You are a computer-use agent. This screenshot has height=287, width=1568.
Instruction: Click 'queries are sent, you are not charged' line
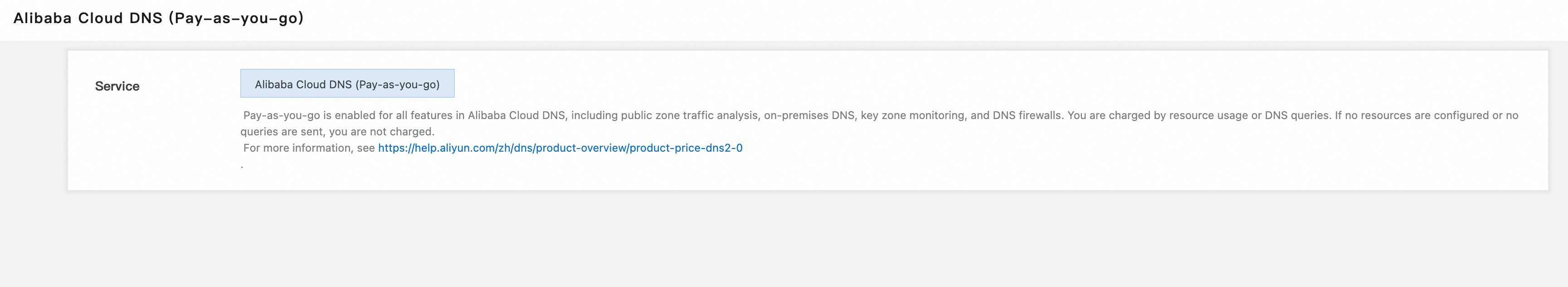tap(337, 131)
